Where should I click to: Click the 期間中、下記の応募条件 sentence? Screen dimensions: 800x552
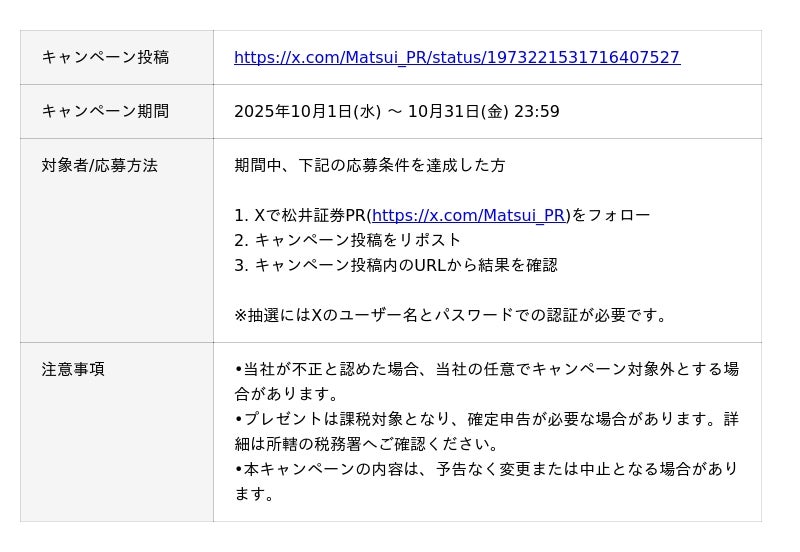point(370,166)
